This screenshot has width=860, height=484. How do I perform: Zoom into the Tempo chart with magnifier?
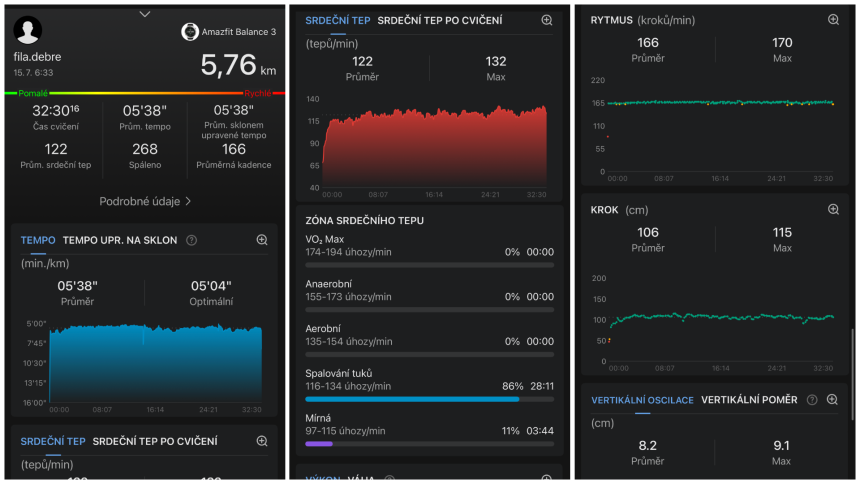[x=262, y=240]
